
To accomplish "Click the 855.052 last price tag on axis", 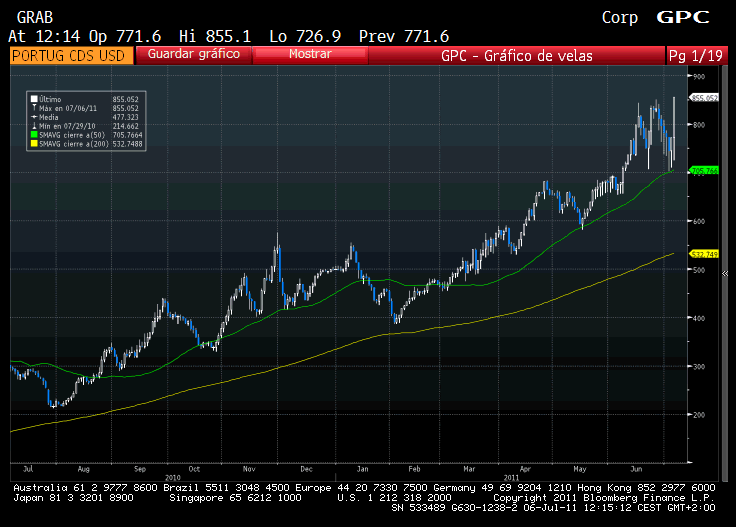I will [704, 98].
